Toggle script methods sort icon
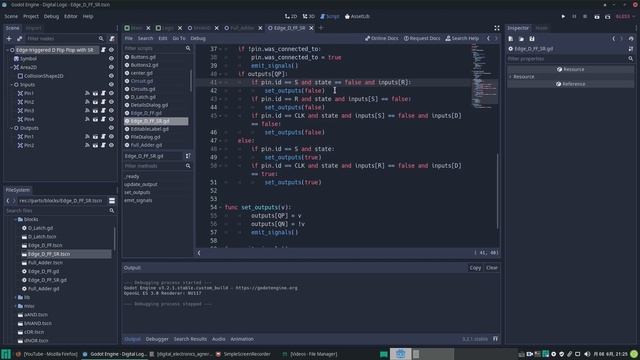 (188, 156)
